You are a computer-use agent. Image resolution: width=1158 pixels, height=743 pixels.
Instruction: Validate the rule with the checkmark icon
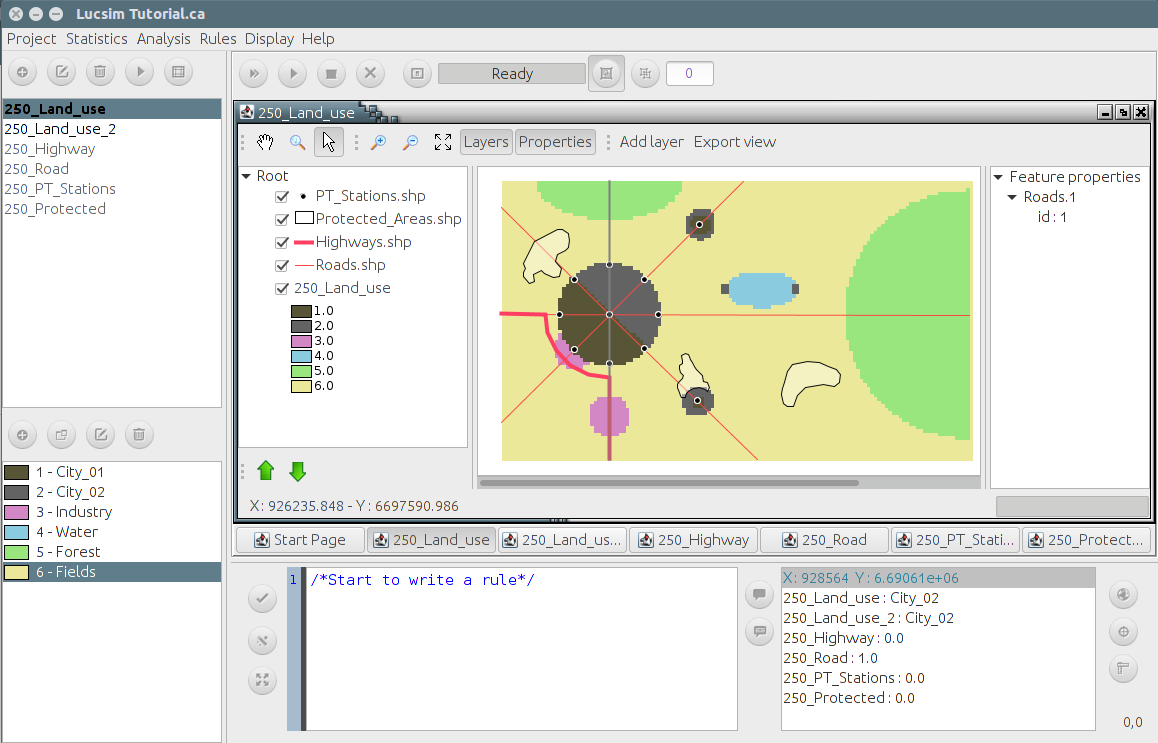261,598
